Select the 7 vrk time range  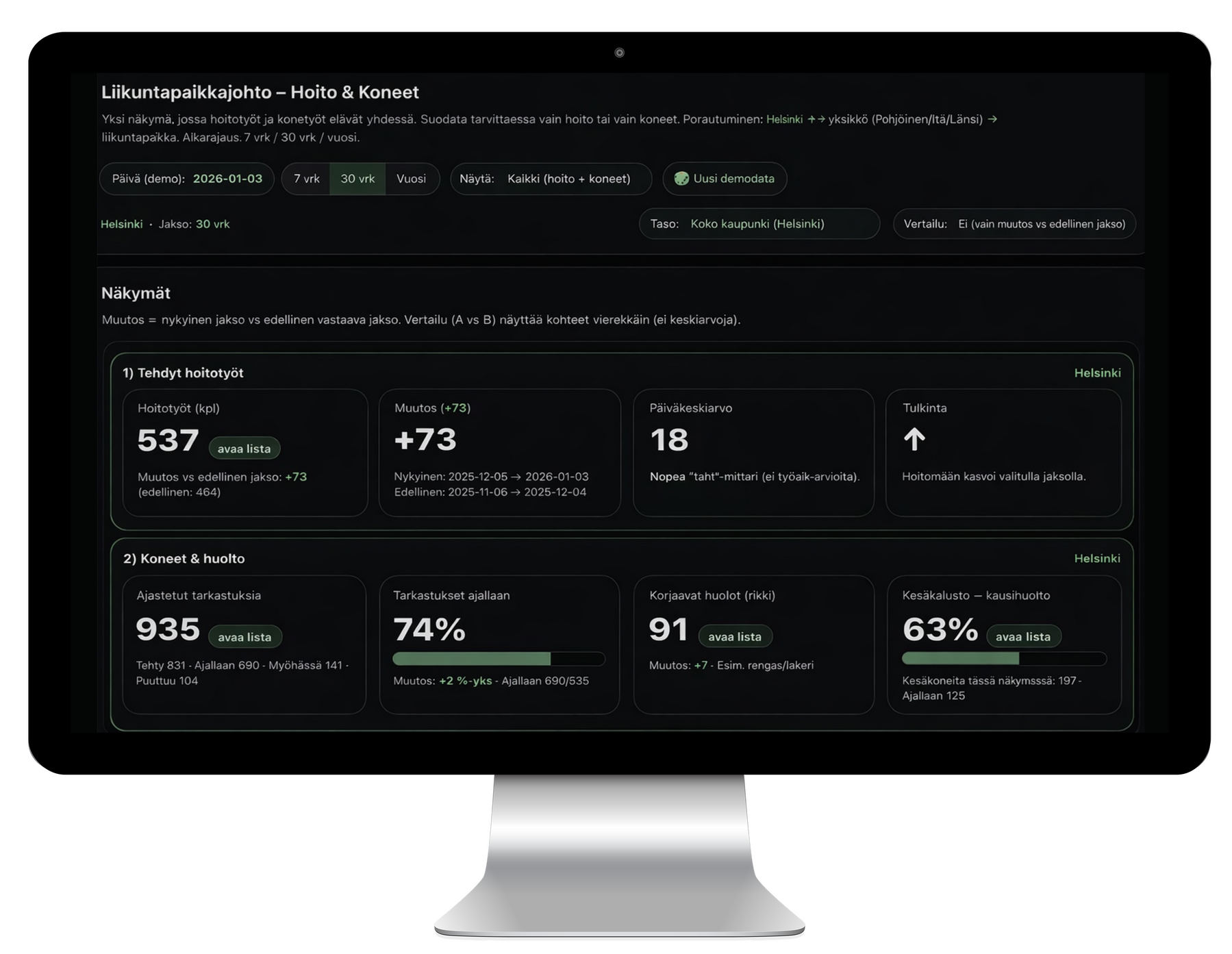pos(306,179)
